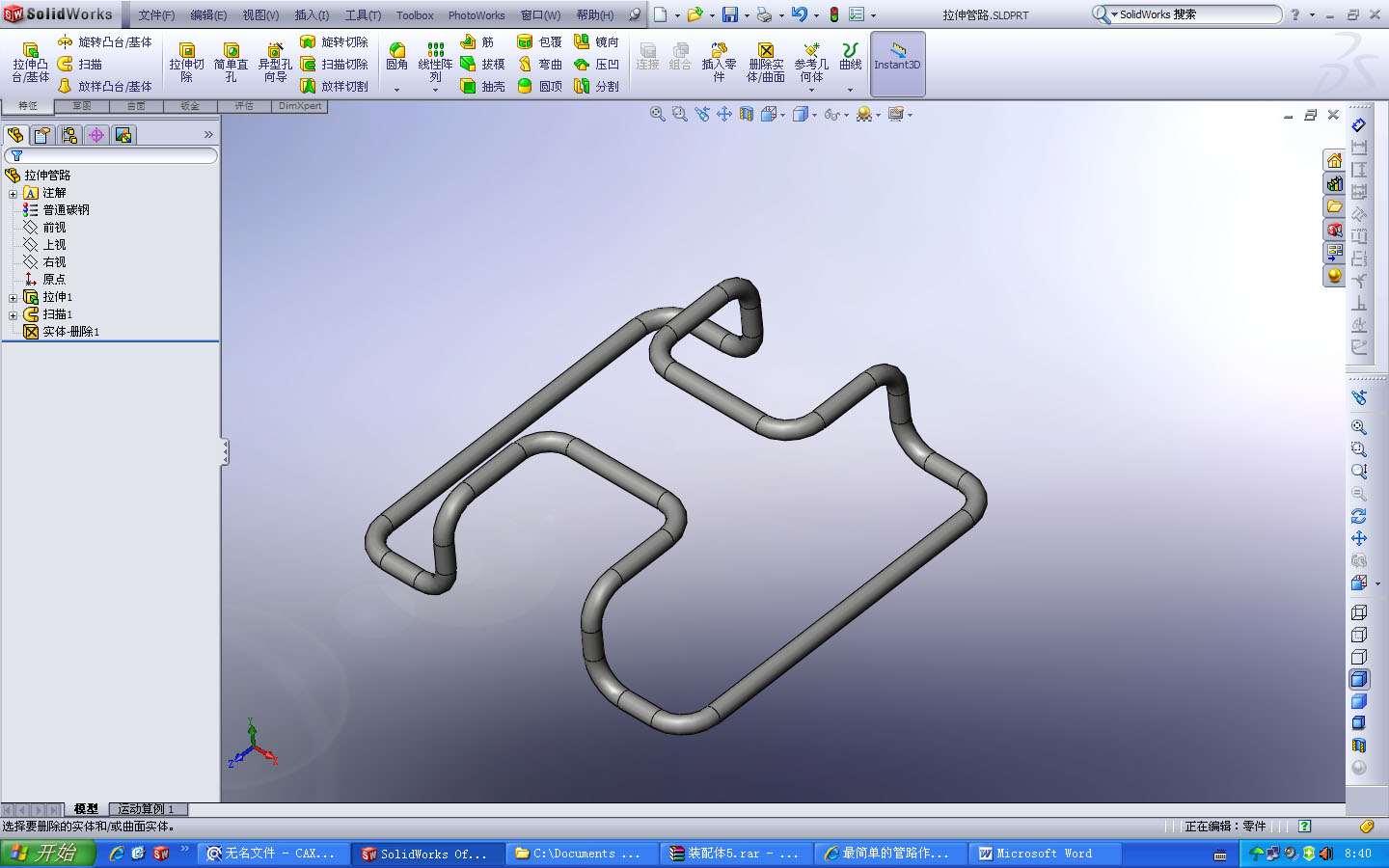Choose the Draft (拔模) tool
This screenshot has height=868, width=1389.
(x=482, y=65)
